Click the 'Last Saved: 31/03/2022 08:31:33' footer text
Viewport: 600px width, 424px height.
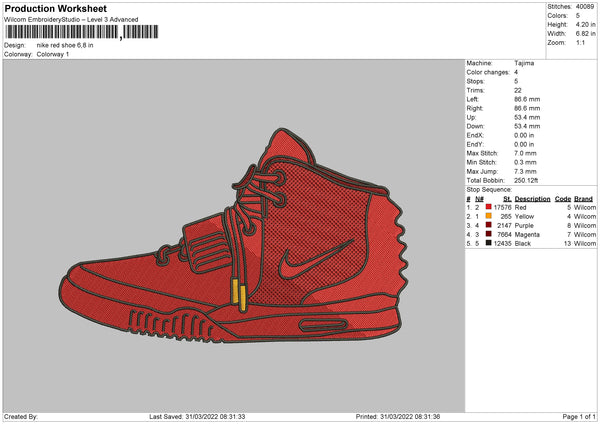tap(197, 417)
